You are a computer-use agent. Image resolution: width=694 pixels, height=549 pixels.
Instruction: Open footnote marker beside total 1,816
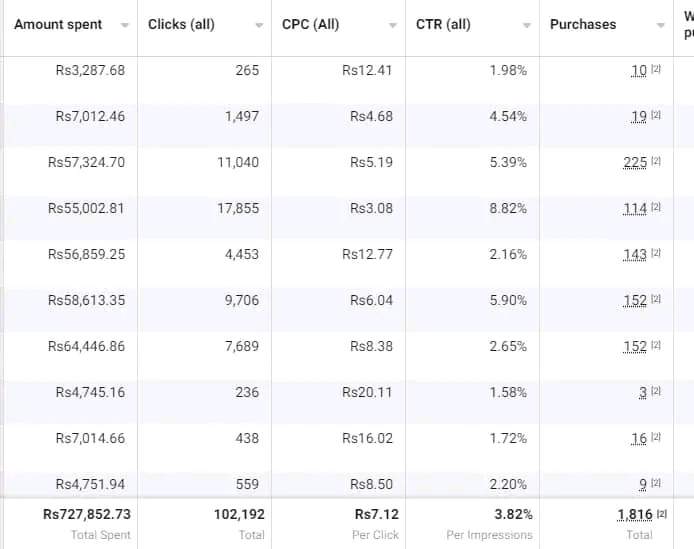(661, 514)
